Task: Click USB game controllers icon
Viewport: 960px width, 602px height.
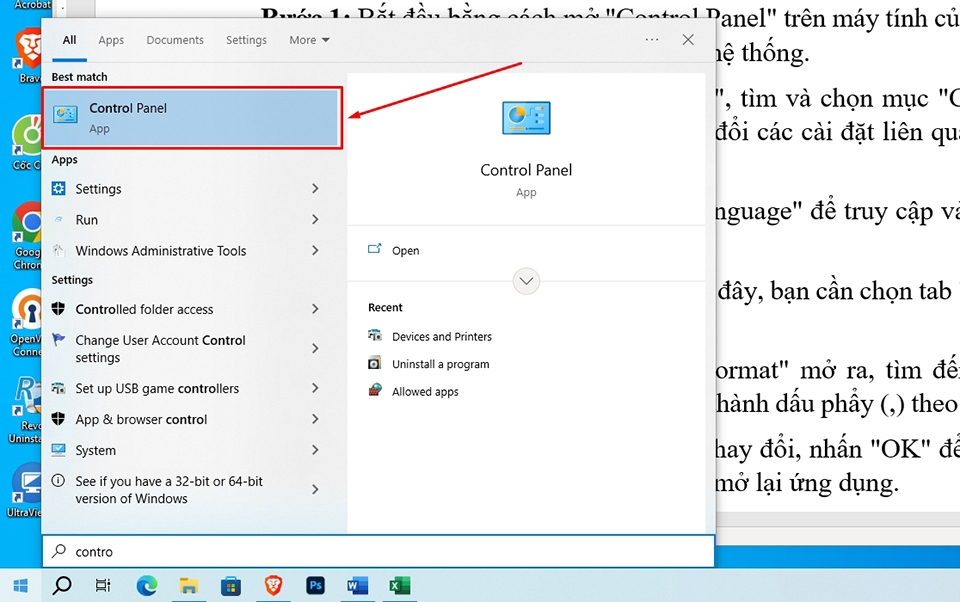Action: pos(59,388)
